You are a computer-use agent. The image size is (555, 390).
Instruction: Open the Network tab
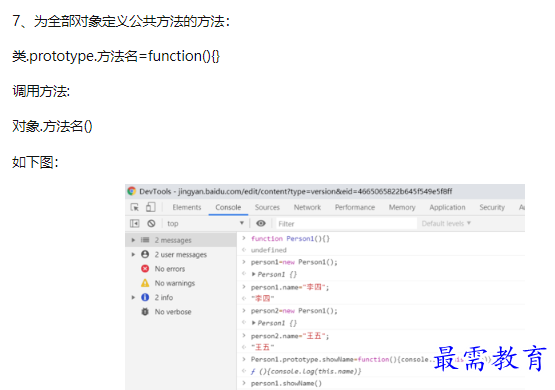[307, 207]
